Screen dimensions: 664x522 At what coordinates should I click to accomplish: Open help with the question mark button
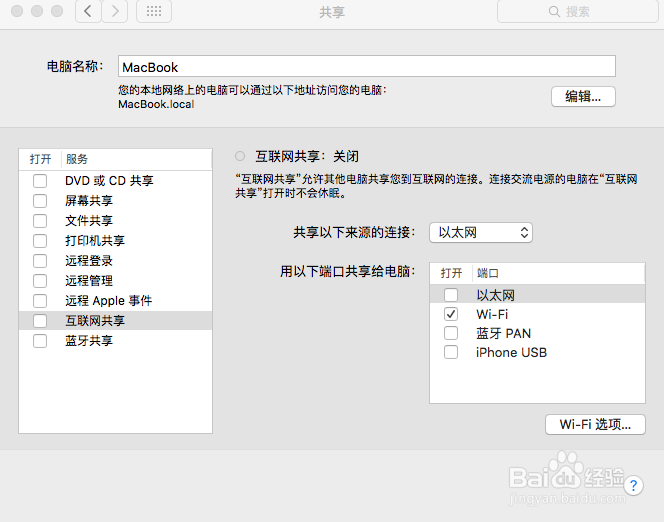pos(633,485)
